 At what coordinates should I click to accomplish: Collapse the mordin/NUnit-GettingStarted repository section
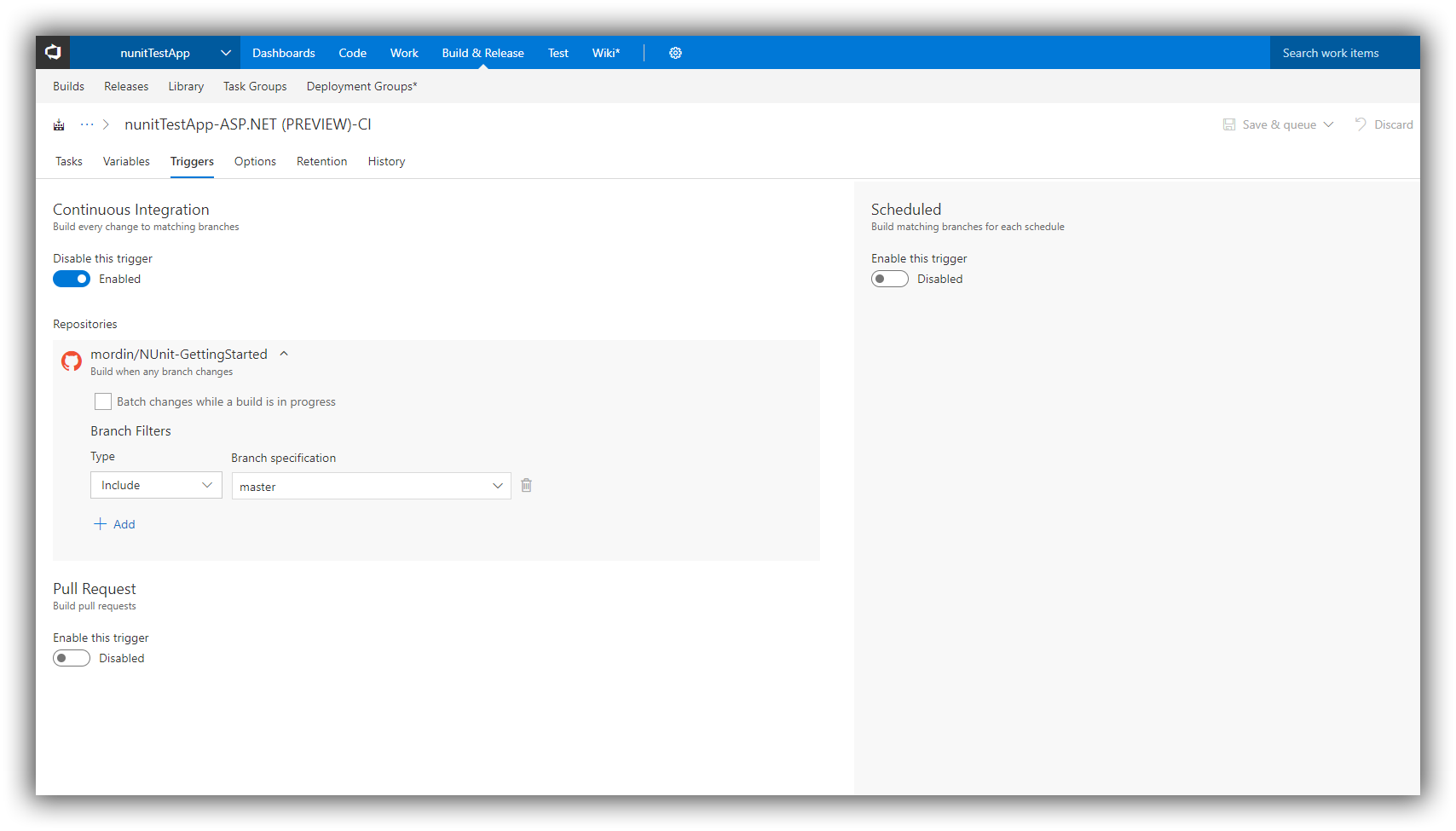coord(284,354)
